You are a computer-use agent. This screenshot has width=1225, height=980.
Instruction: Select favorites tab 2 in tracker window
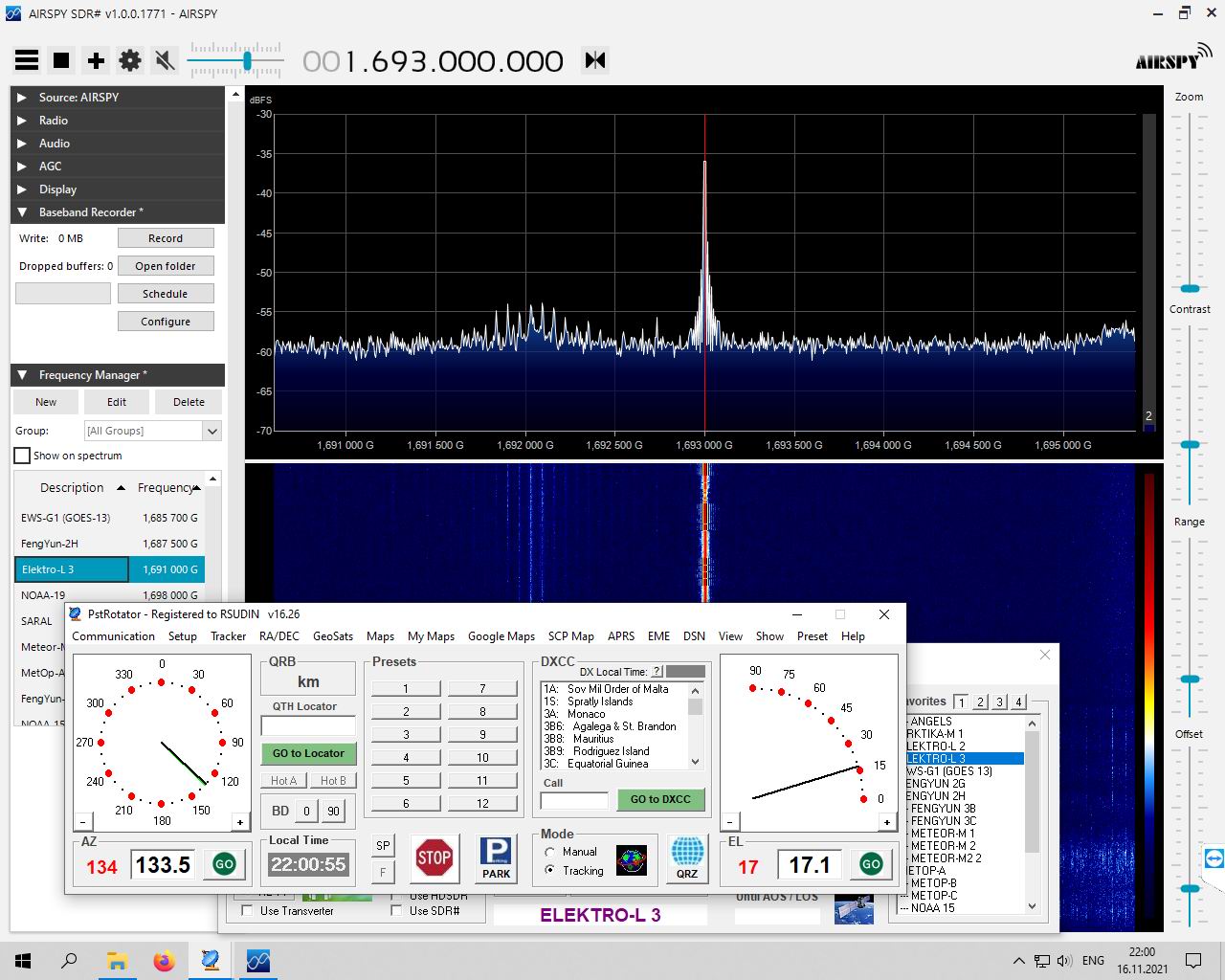pyautogui.click(x=980, y=702)
